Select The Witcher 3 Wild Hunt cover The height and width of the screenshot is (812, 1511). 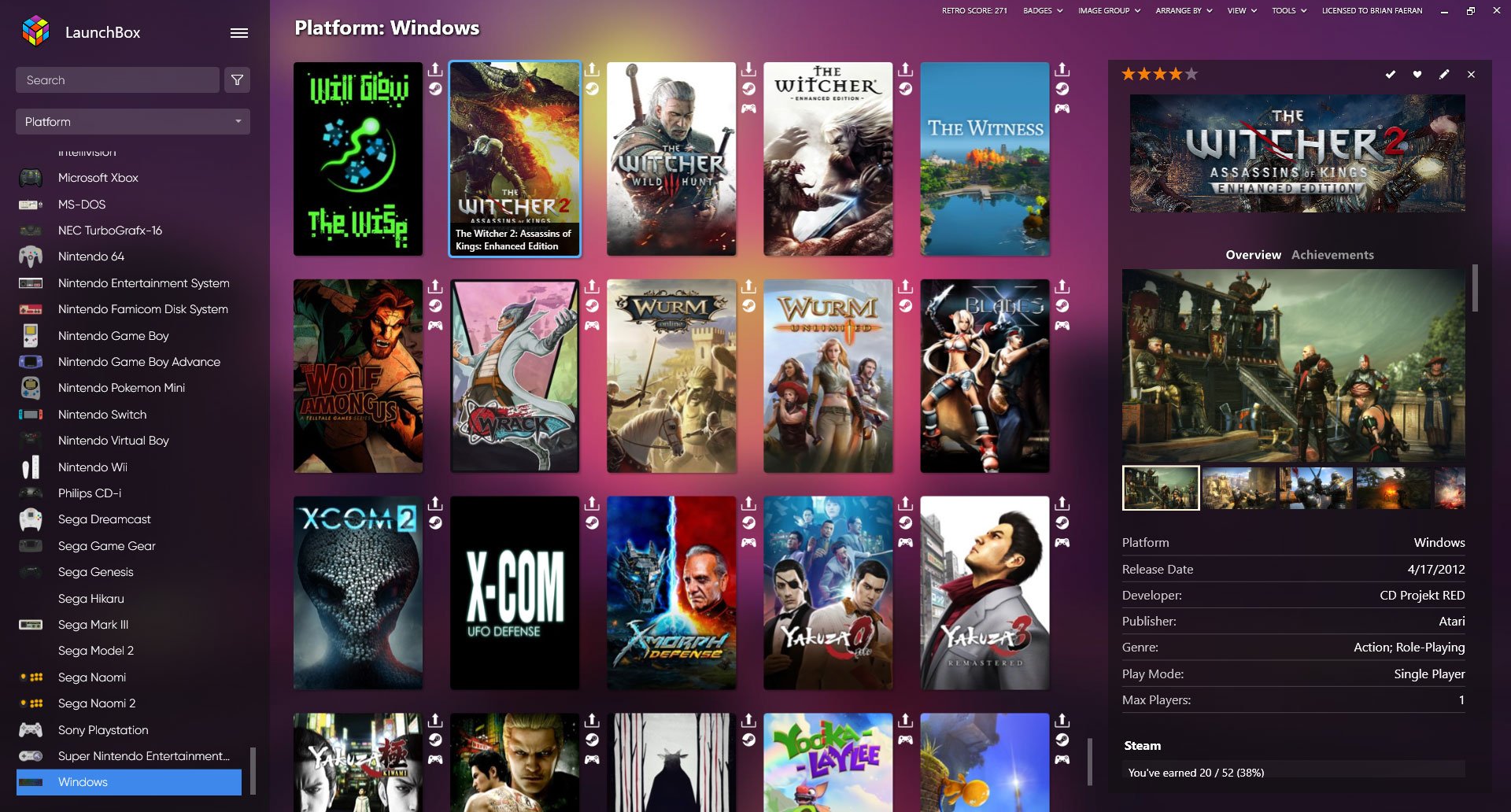(x=671, y=159)
